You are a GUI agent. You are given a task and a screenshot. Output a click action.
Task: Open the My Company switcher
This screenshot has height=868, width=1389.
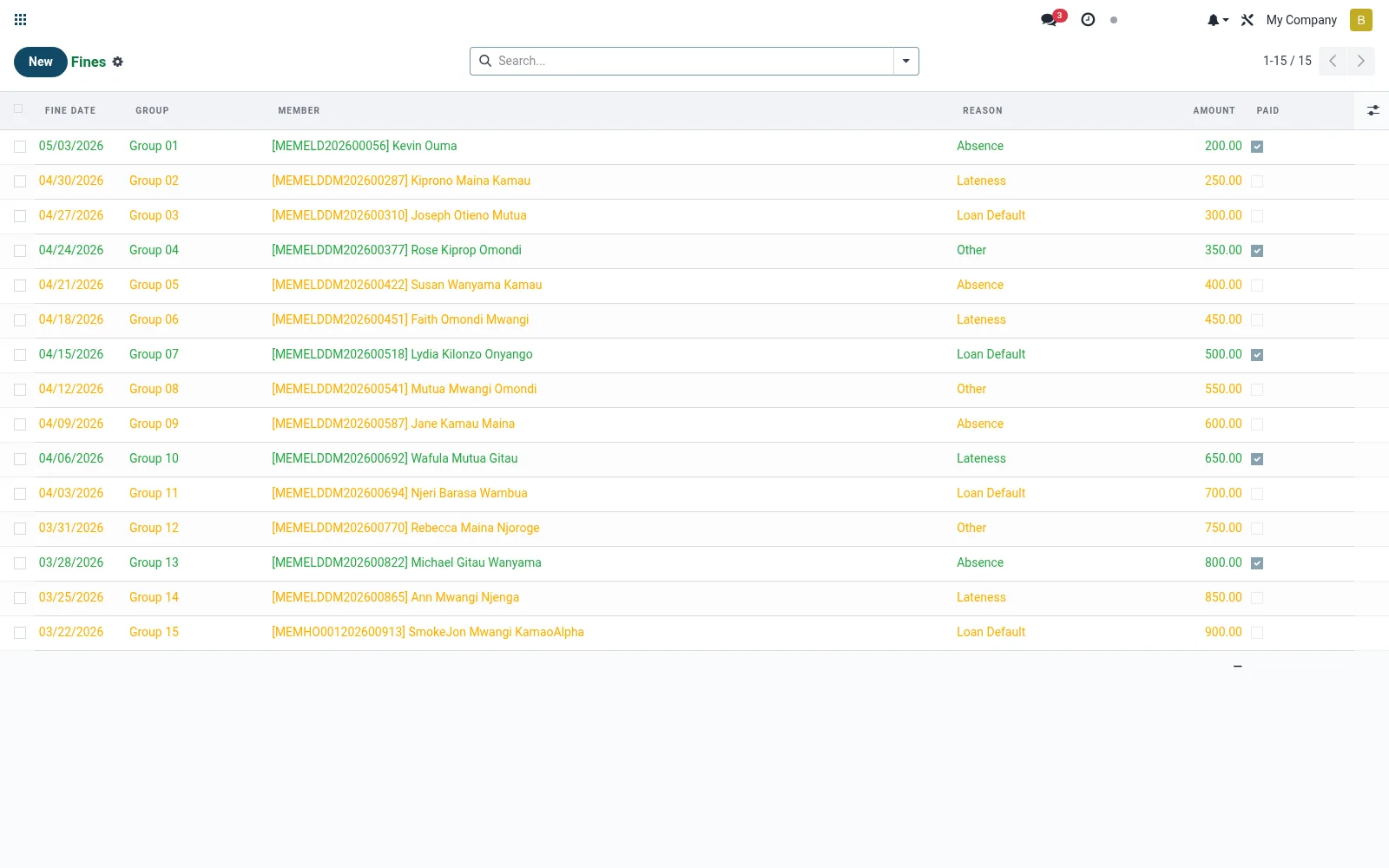(1301, 20)
